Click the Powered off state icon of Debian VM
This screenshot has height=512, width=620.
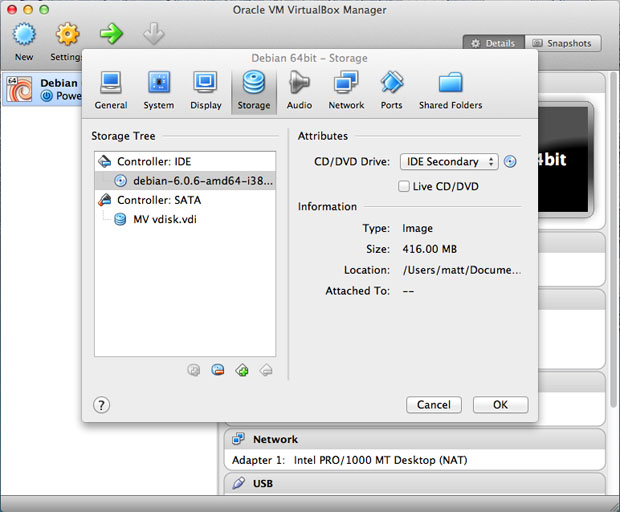coord(47,96)
